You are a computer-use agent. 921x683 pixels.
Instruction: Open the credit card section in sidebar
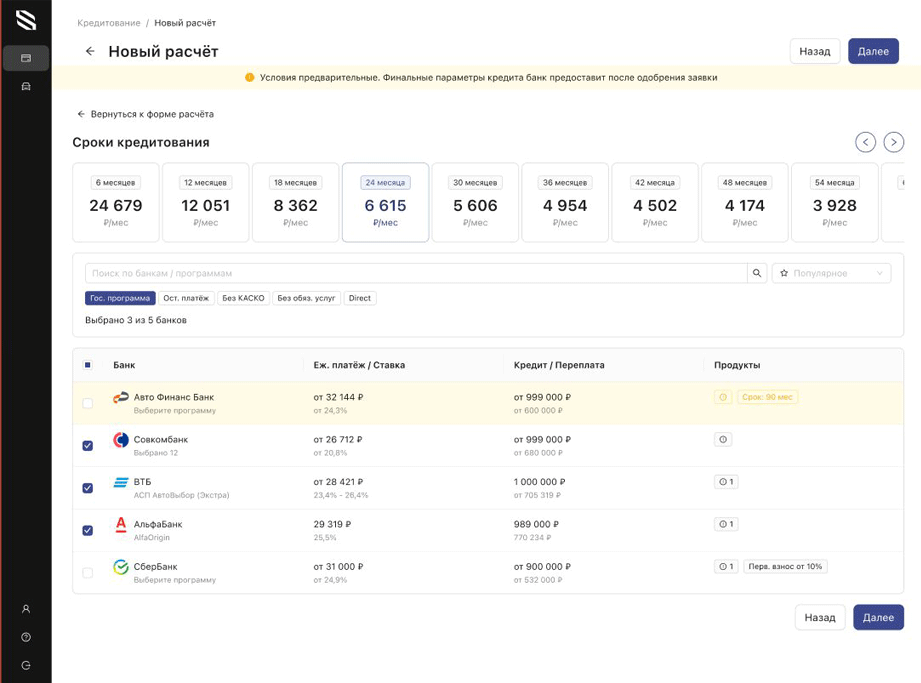tap(26, 58)
